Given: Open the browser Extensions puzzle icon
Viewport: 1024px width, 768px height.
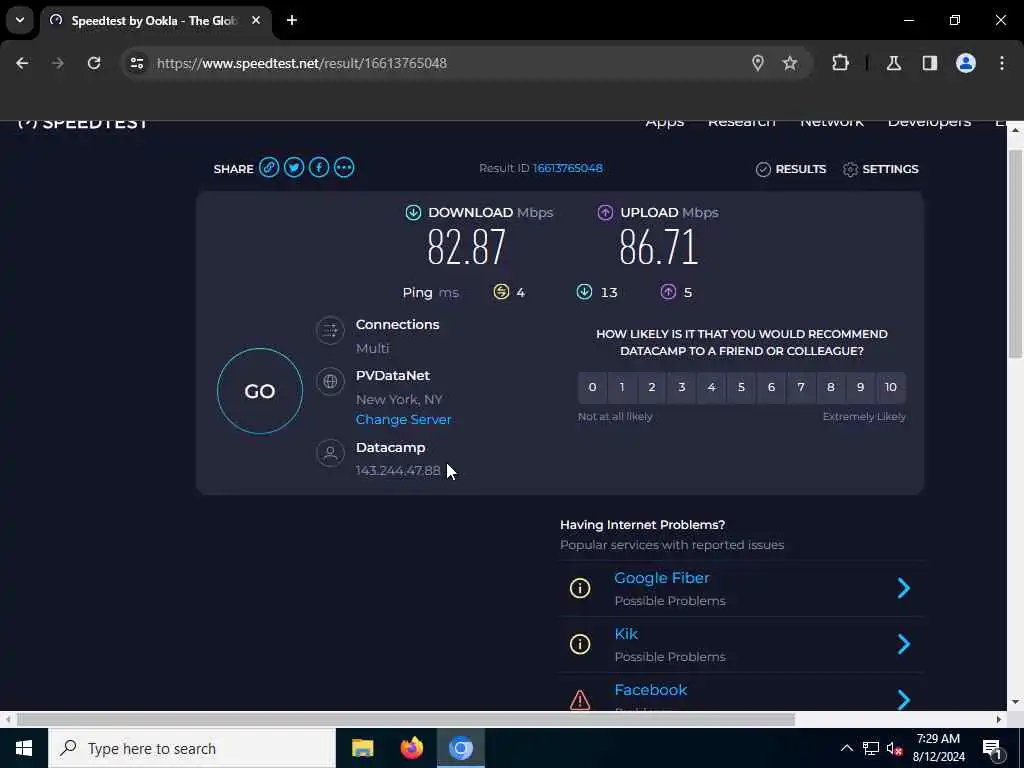Looking at the screenshot, I should pyautogui.click(x=840, y=63).
